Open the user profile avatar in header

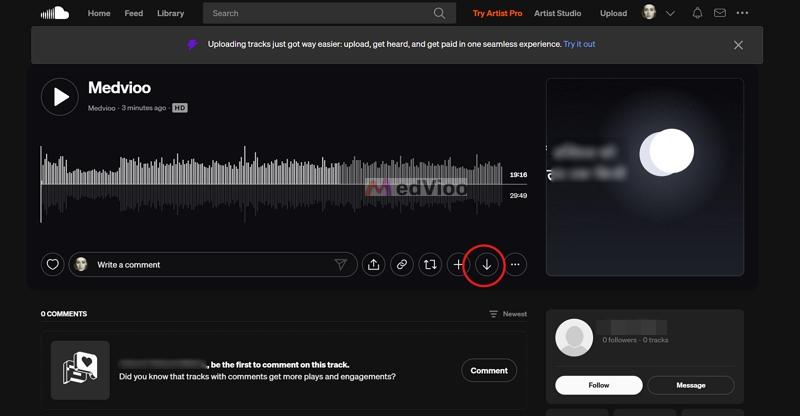tap(649, 12)
